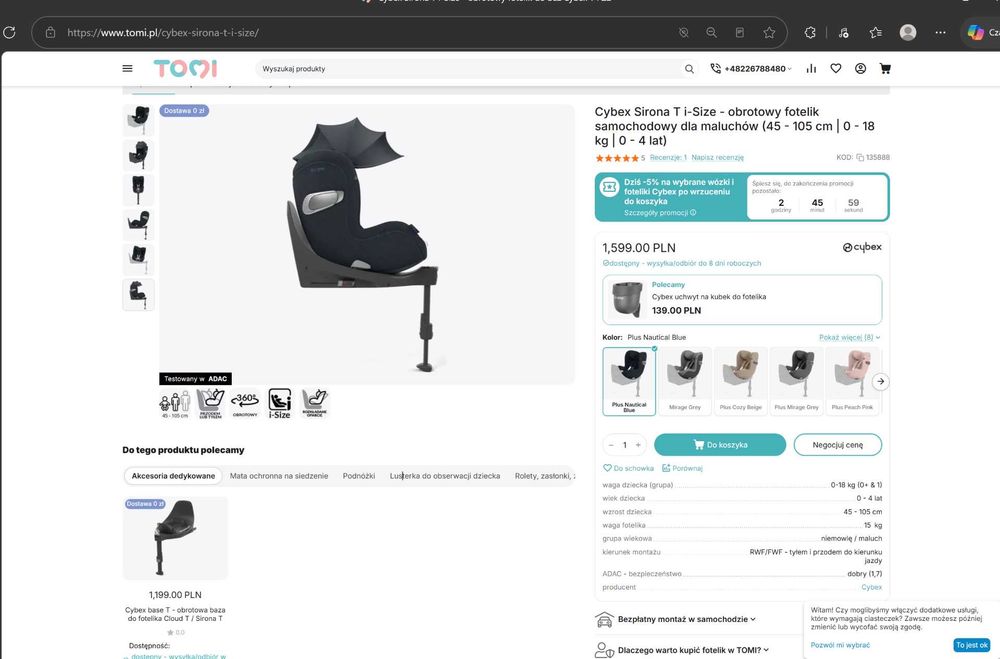
Task: Open the user account icon
Action: (860, 68)
